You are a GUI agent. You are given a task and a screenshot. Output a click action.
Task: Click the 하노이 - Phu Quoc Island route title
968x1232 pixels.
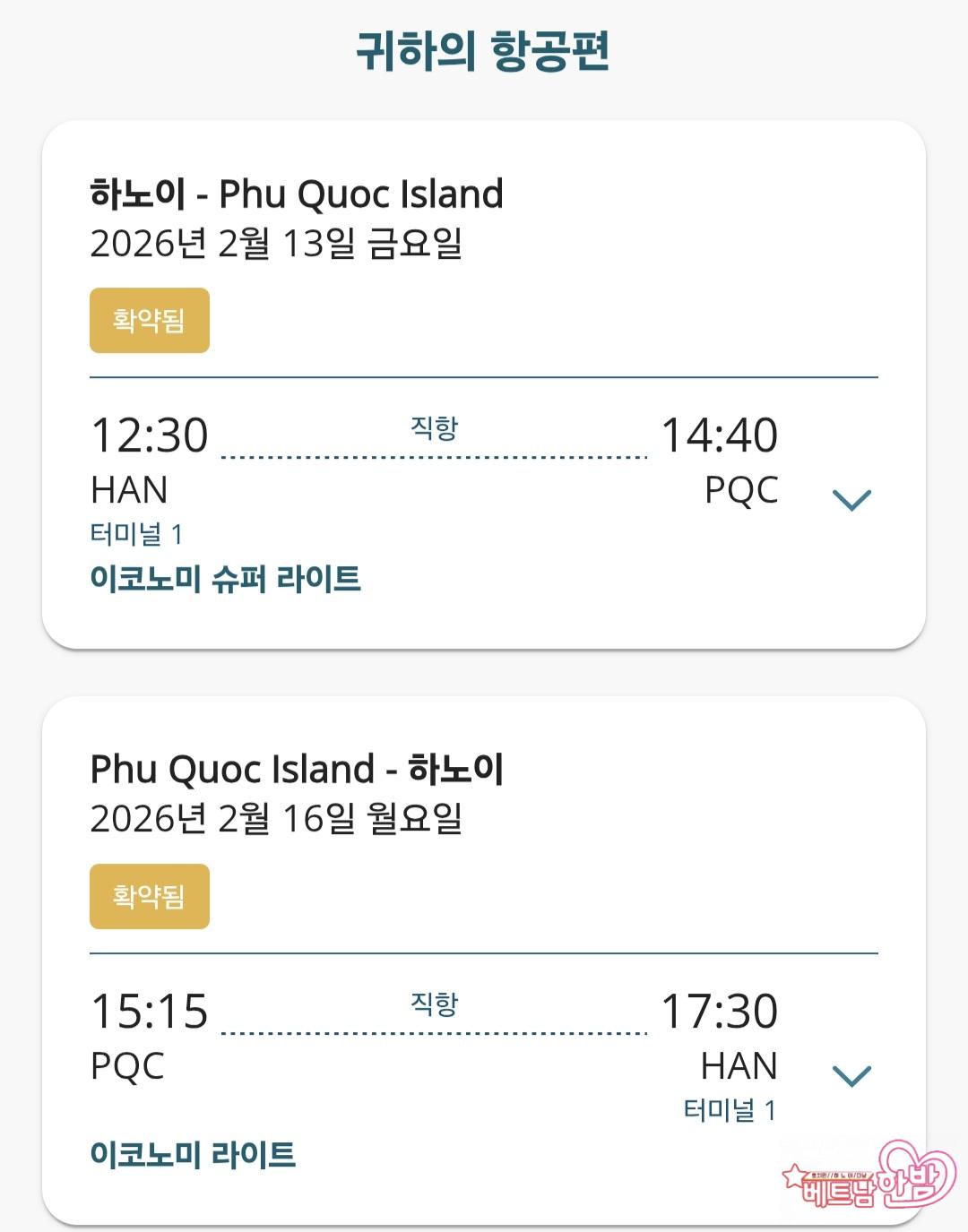coord(297,194)
